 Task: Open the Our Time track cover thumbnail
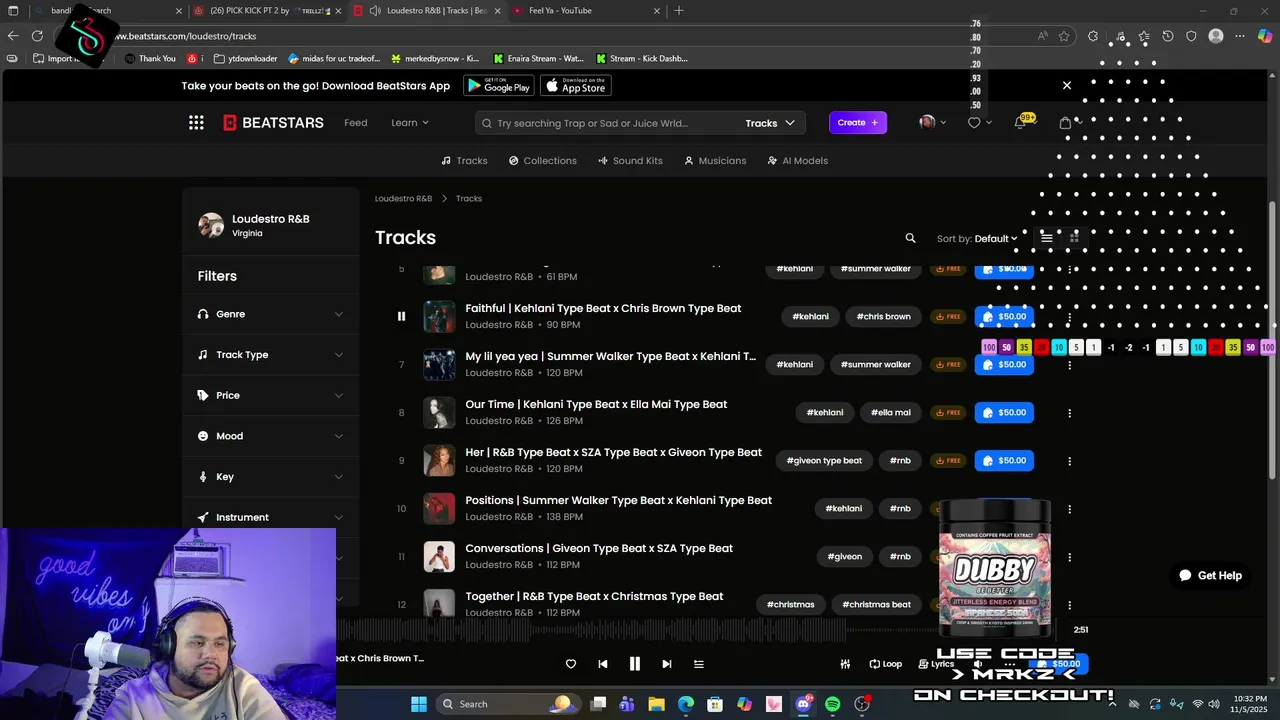[x=439, y=412]
